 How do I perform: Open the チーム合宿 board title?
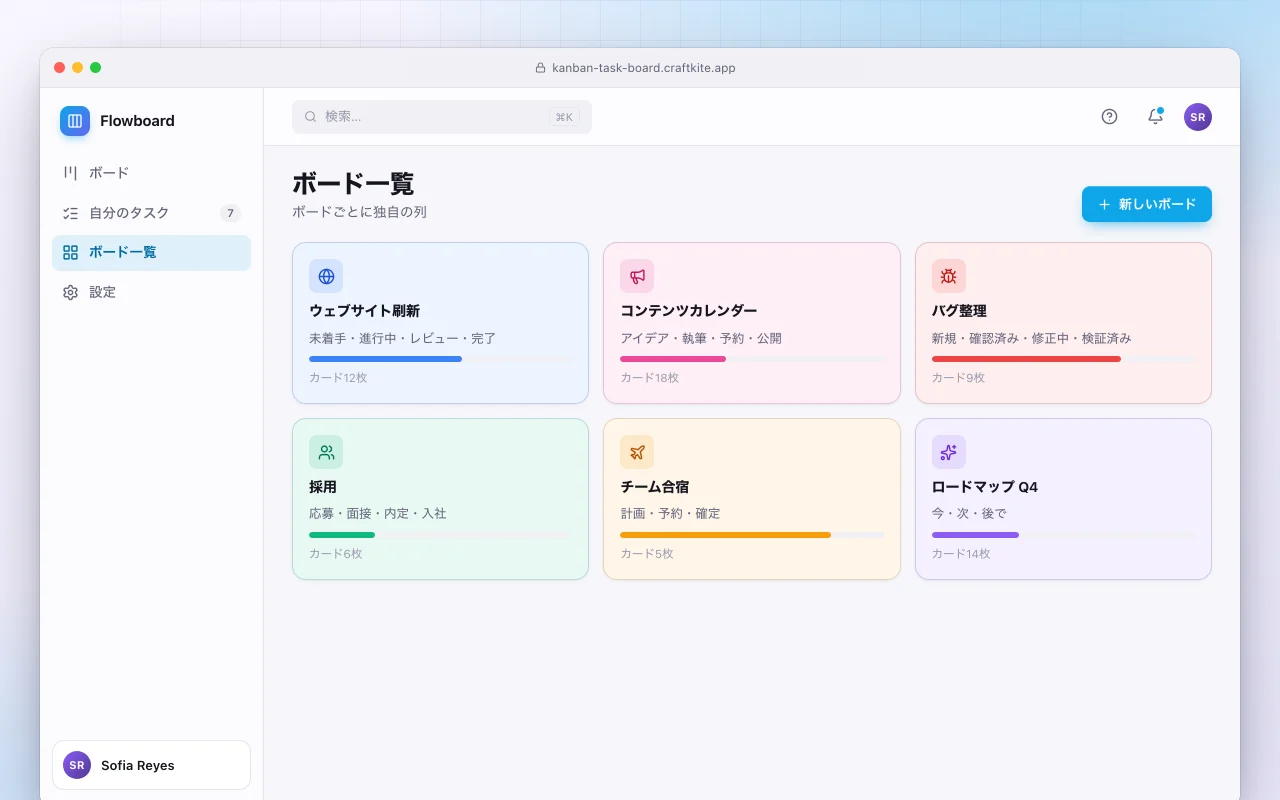pyautogui.click(x=654, y=487)
